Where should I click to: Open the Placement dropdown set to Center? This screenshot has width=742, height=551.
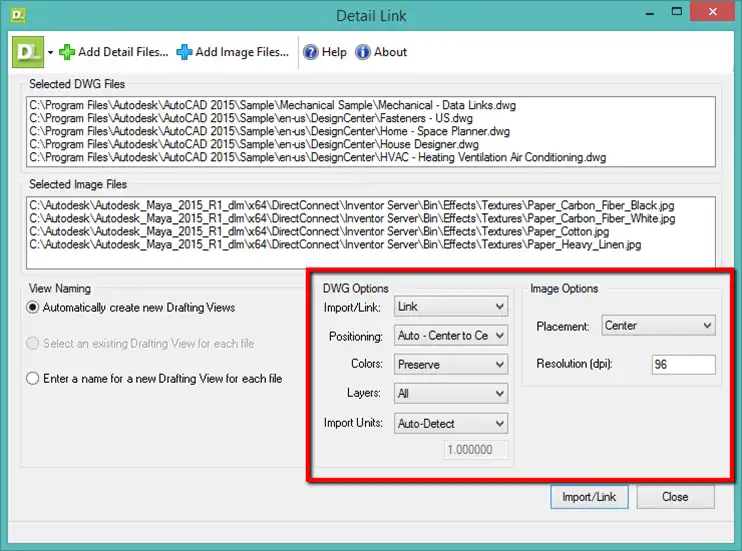[658, 326]
